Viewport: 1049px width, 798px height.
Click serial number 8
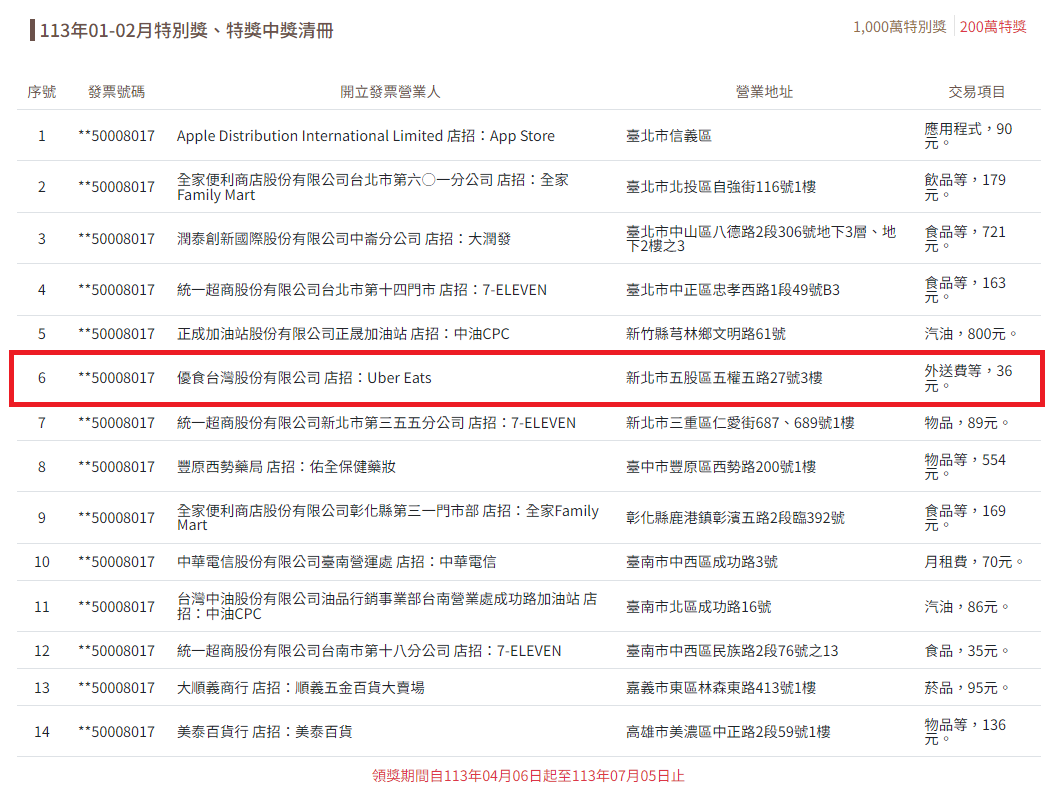[41, 467]
